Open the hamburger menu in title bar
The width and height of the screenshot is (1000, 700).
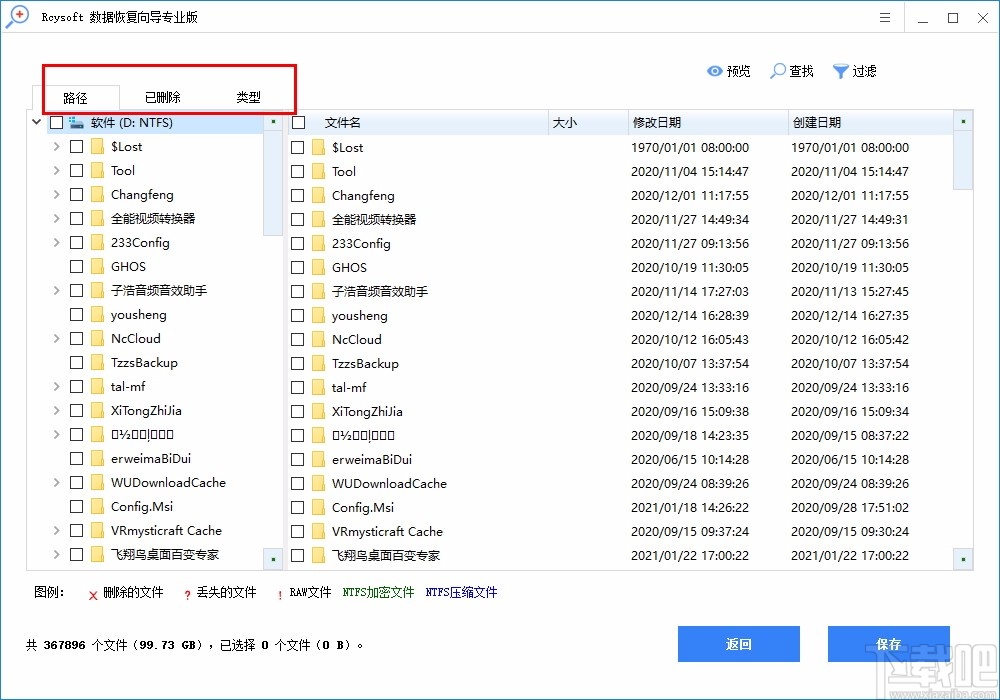point(884,17)
